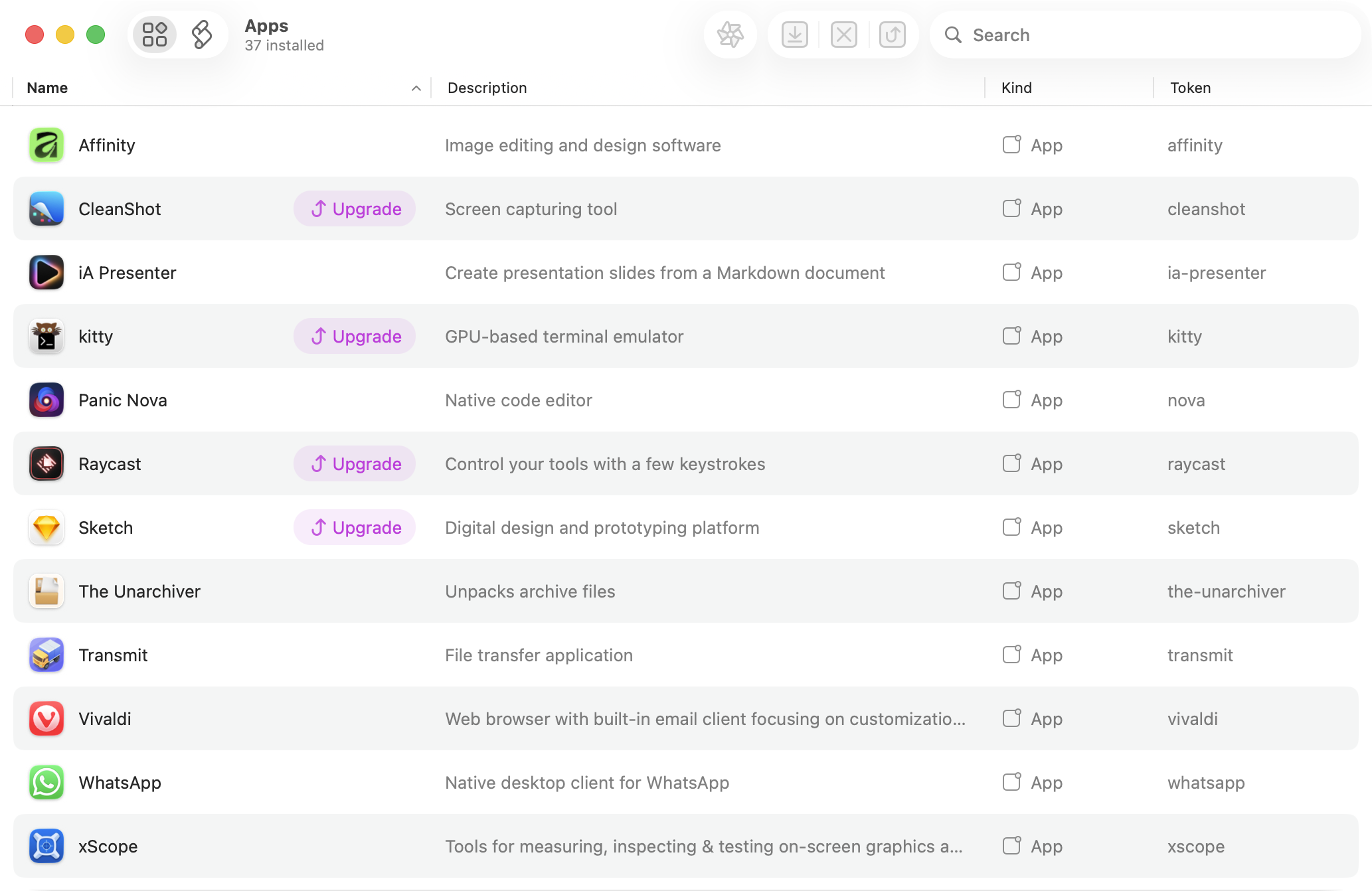Sort by the Token column header
This screenshot has height=891, width=1372.
point(1190,88)
